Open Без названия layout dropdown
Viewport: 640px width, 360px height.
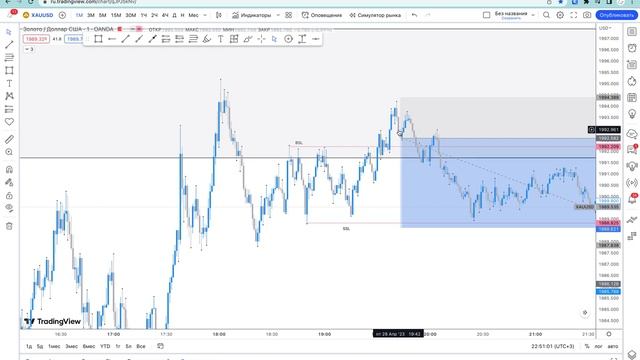(x=533, y=15)
